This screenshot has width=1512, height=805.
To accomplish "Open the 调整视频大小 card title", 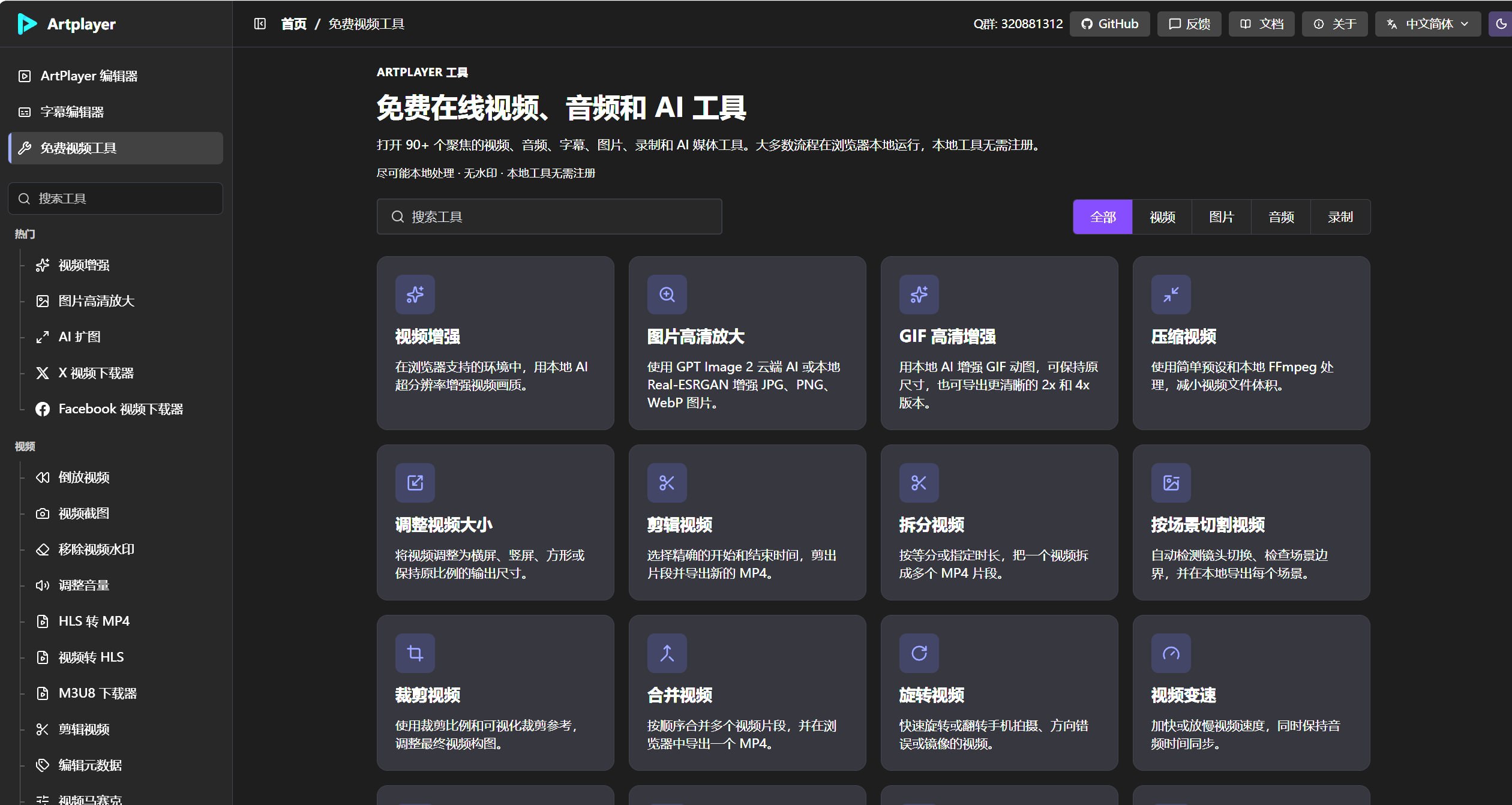I will click(444, 525).
